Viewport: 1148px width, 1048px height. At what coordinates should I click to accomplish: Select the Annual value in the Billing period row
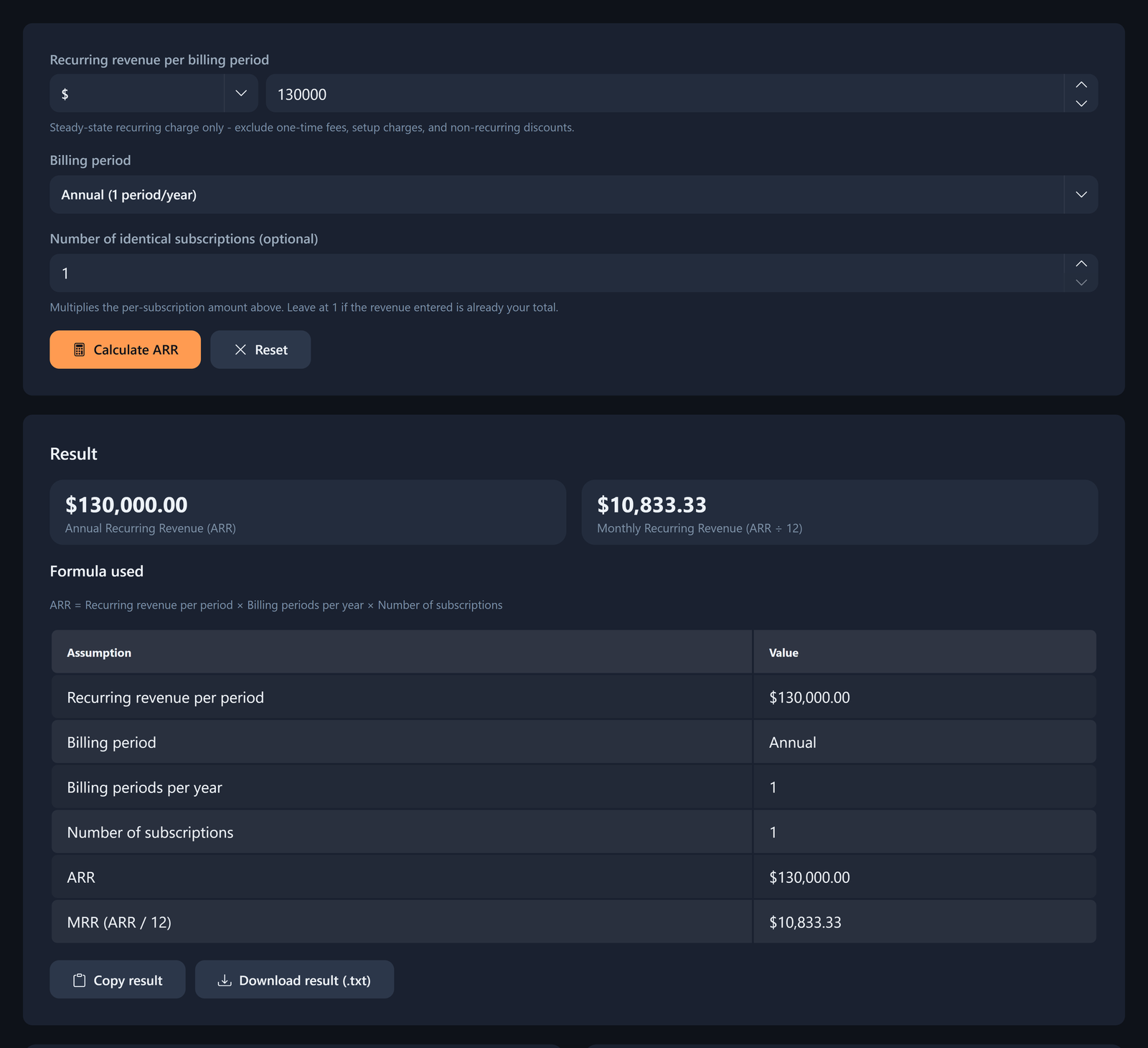792,743
